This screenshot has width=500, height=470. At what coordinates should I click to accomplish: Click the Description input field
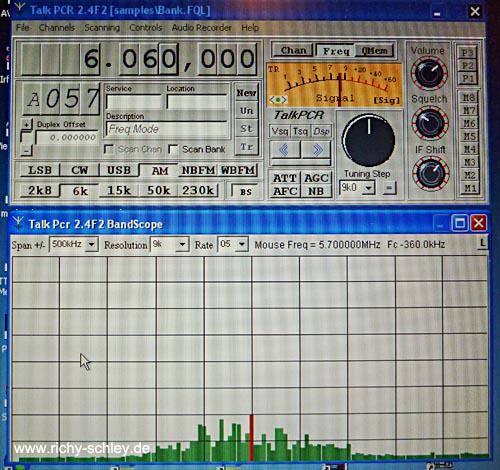point(166,129)
